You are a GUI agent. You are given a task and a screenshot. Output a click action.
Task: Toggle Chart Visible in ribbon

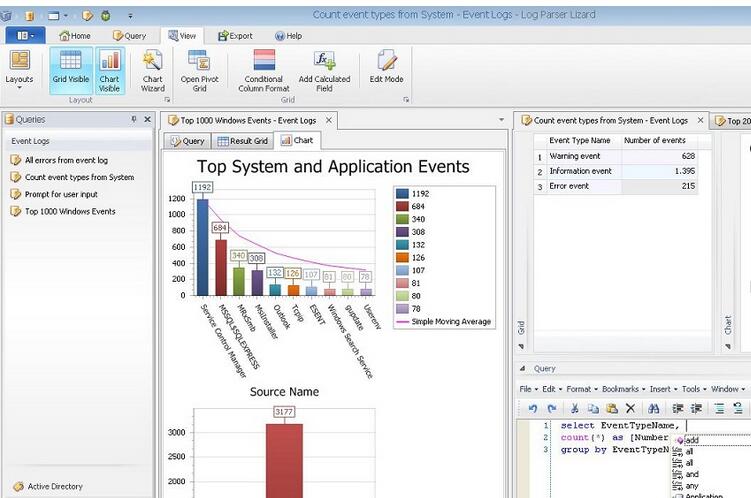pos(110,70)
